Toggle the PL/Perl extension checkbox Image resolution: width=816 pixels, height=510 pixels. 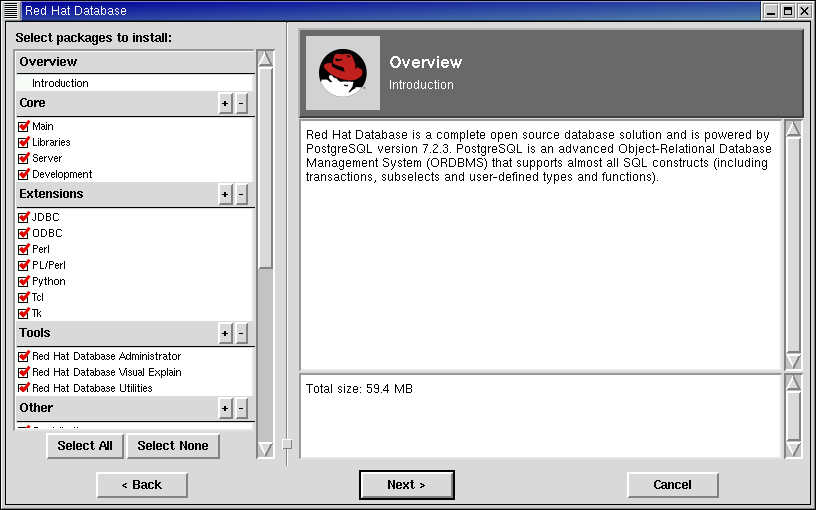(x=23, y=265)
